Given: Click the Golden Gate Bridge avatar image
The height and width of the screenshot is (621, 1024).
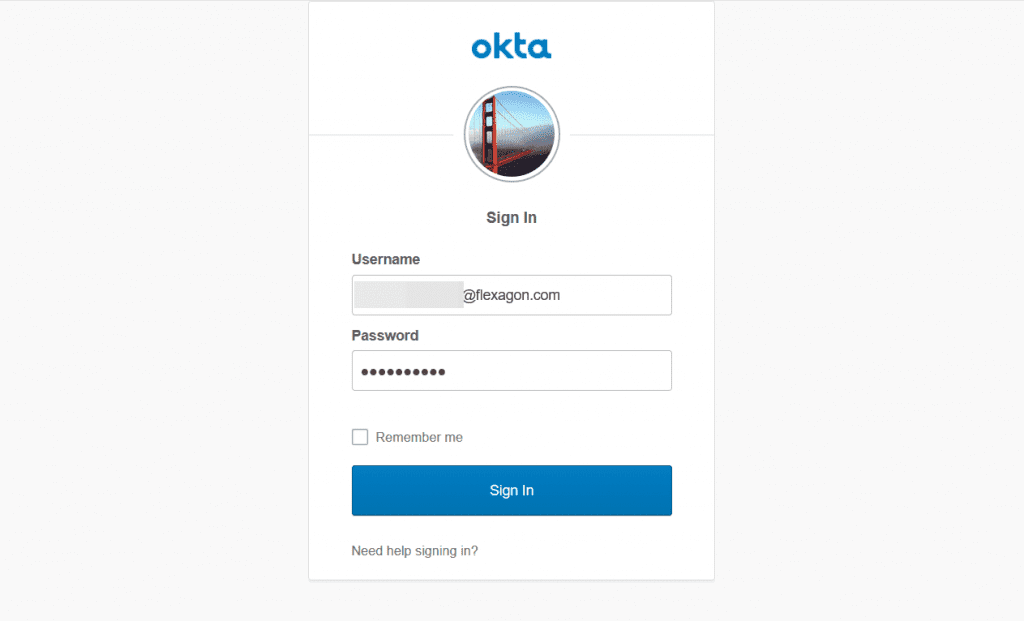Looking at the screenshot, I should click(x=511, y=134).
